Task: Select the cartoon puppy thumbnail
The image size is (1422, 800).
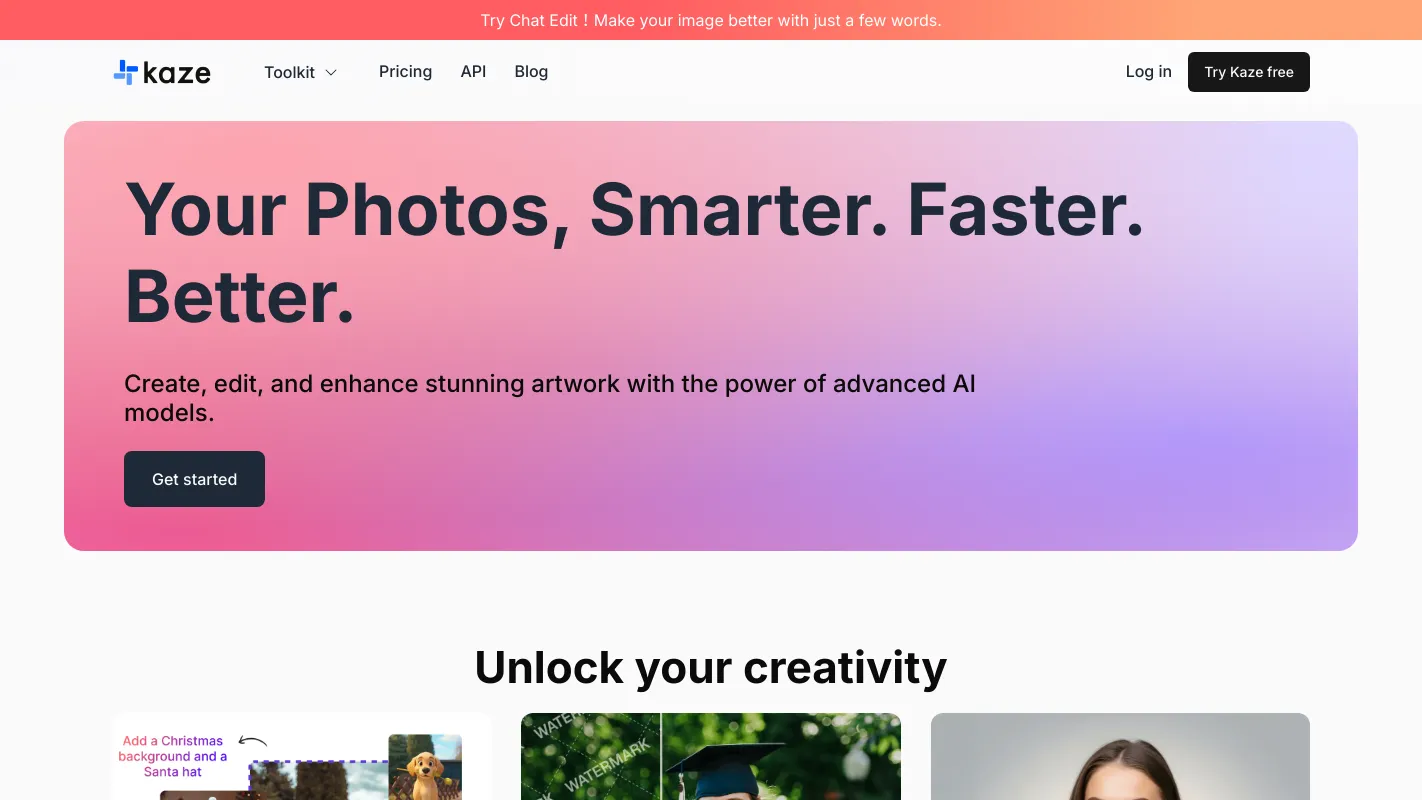Action: (425, 767)
